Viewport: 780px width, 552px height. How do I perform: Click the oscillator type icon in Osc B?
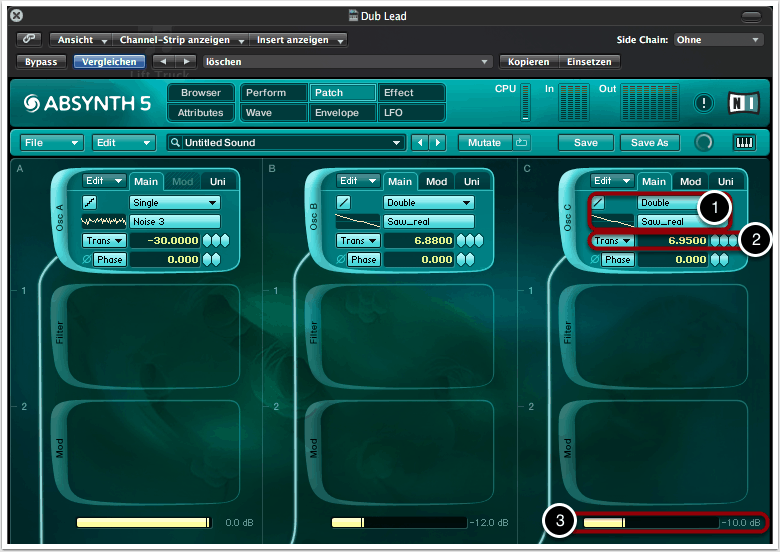click(344, 202)
